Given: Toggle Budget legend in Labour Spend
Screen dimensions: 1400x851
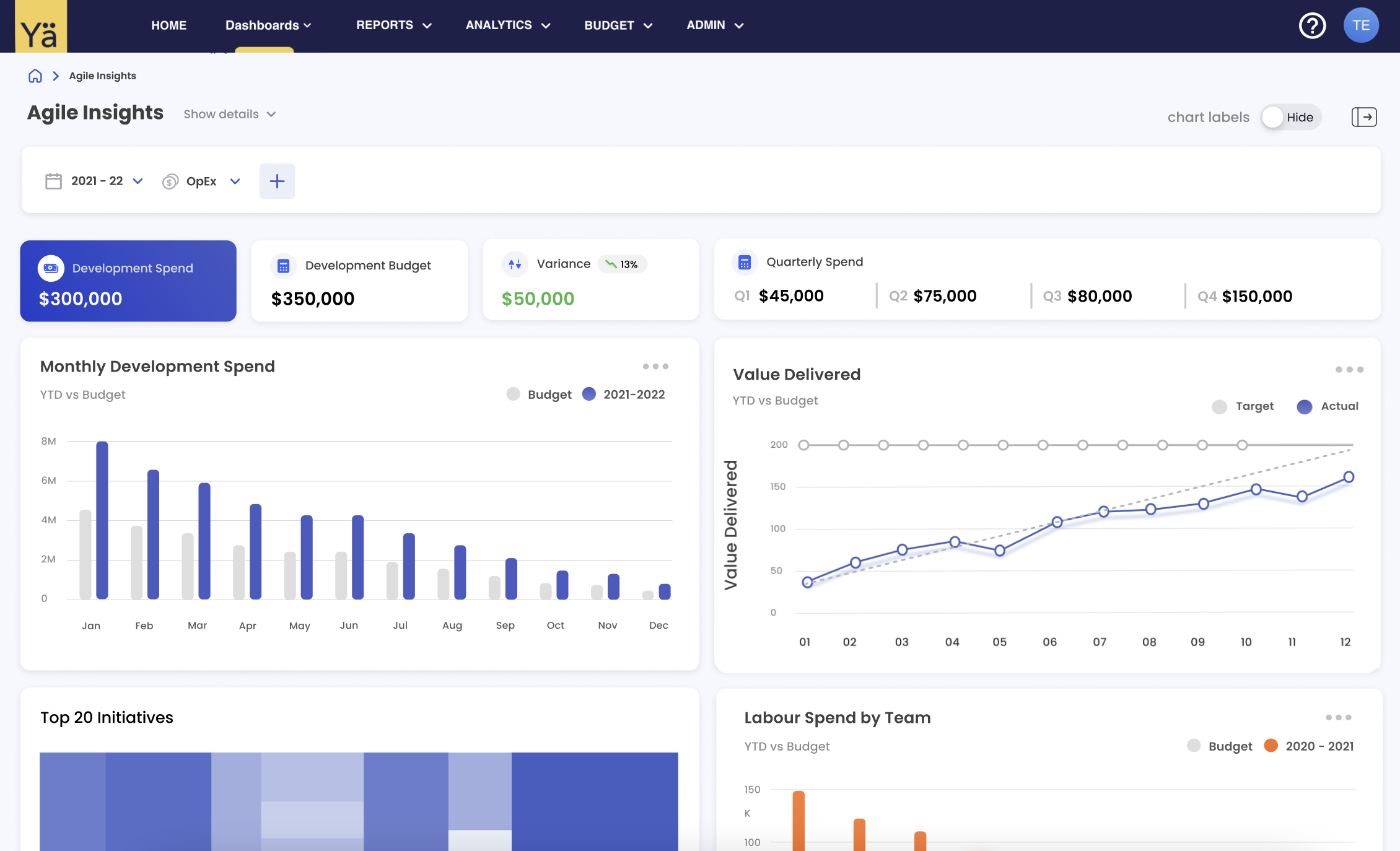Looking at the screenshot, I should pyautogui.click(x=1220, y=746).
